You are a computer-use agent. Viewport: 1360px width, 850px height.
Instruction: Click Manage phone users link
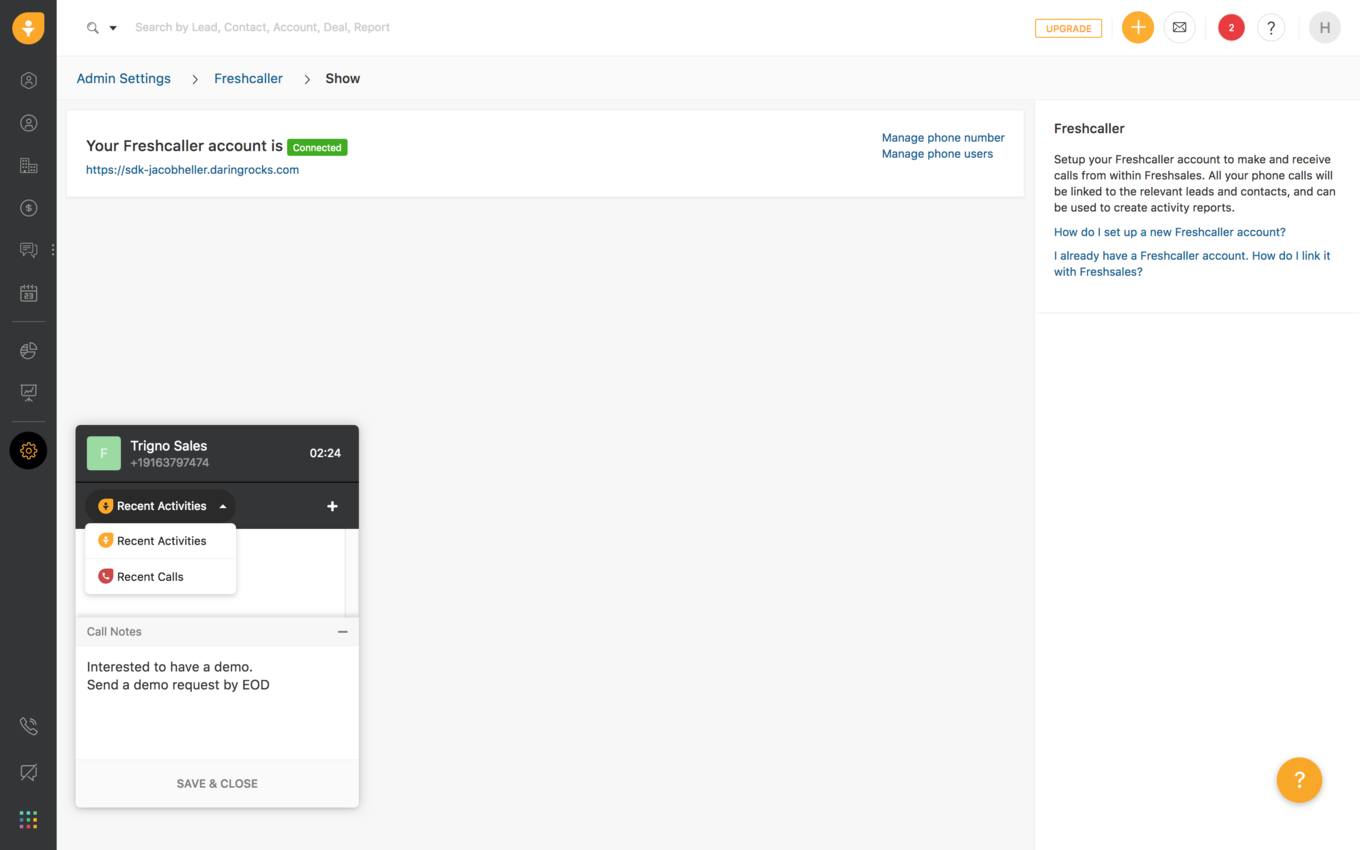(x=937, y=154)
